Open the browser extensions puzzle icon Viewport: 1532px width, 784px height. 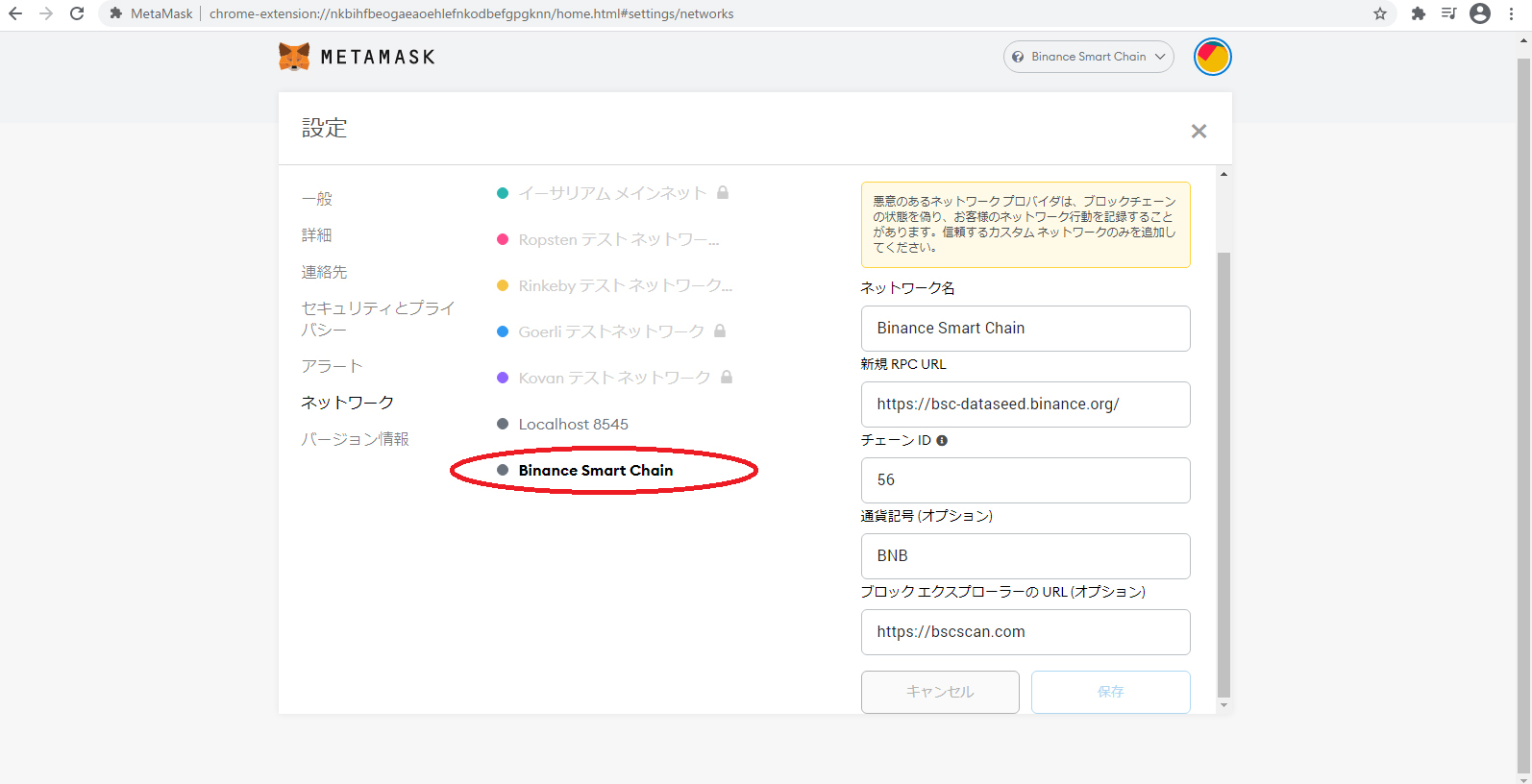point(1418,13)
